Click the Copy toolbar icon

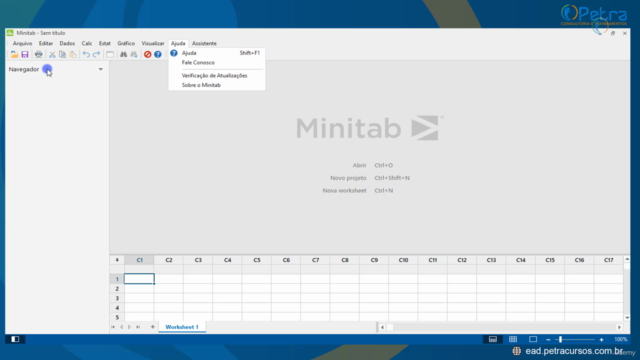pos(62,54)
